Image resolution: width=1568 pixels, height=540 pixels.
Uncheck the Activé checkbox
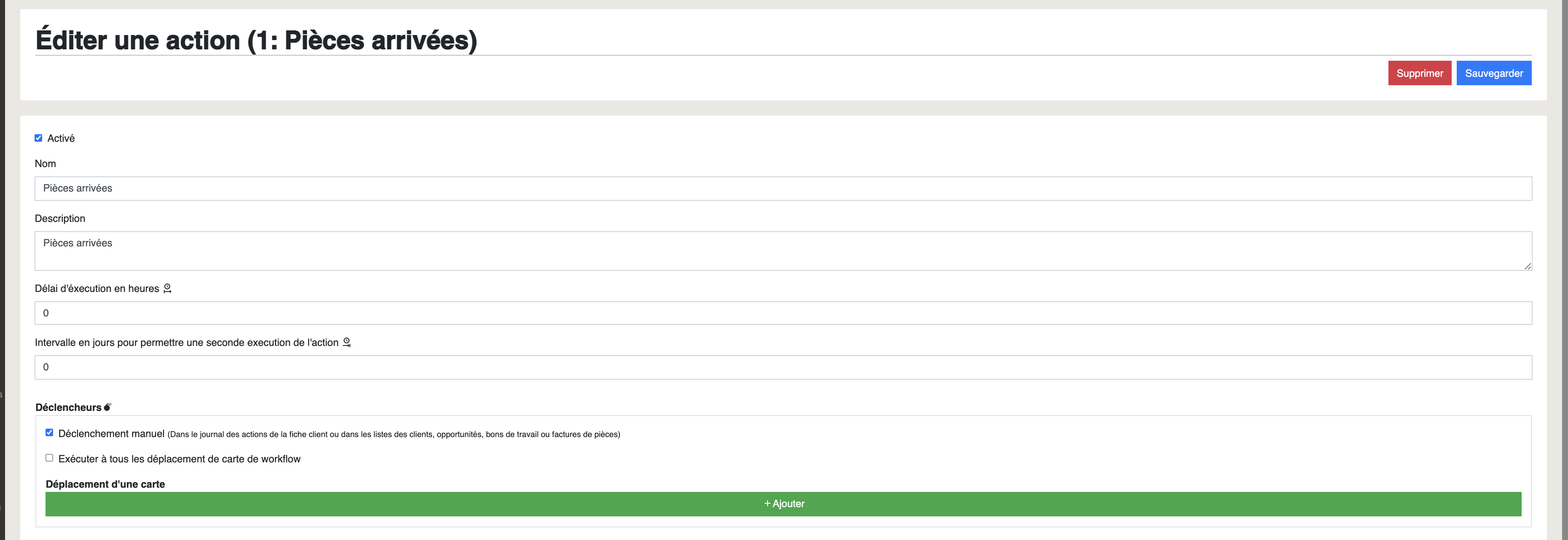click(x=38, y=138)
